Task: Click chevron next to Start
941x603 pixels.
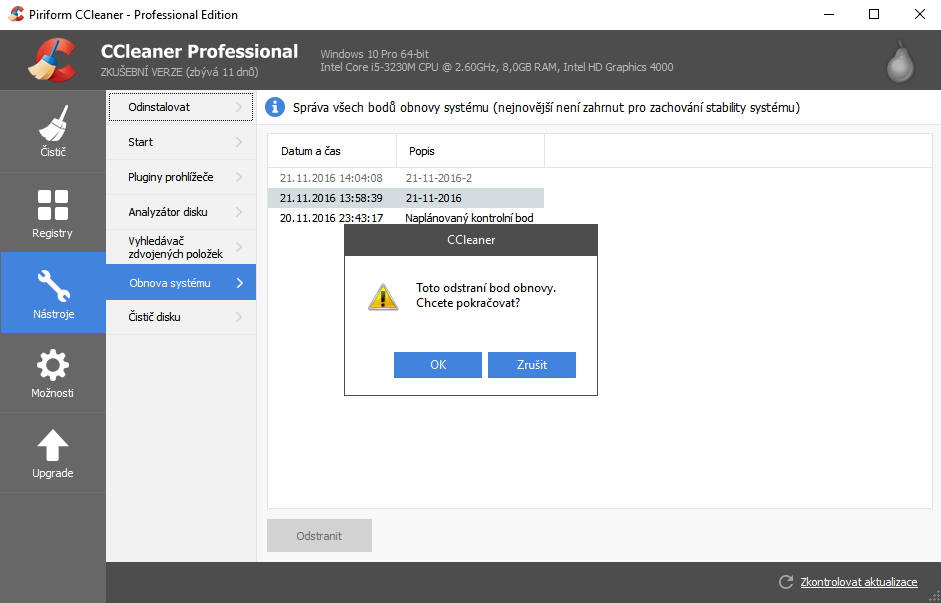Action: [239, 142]
